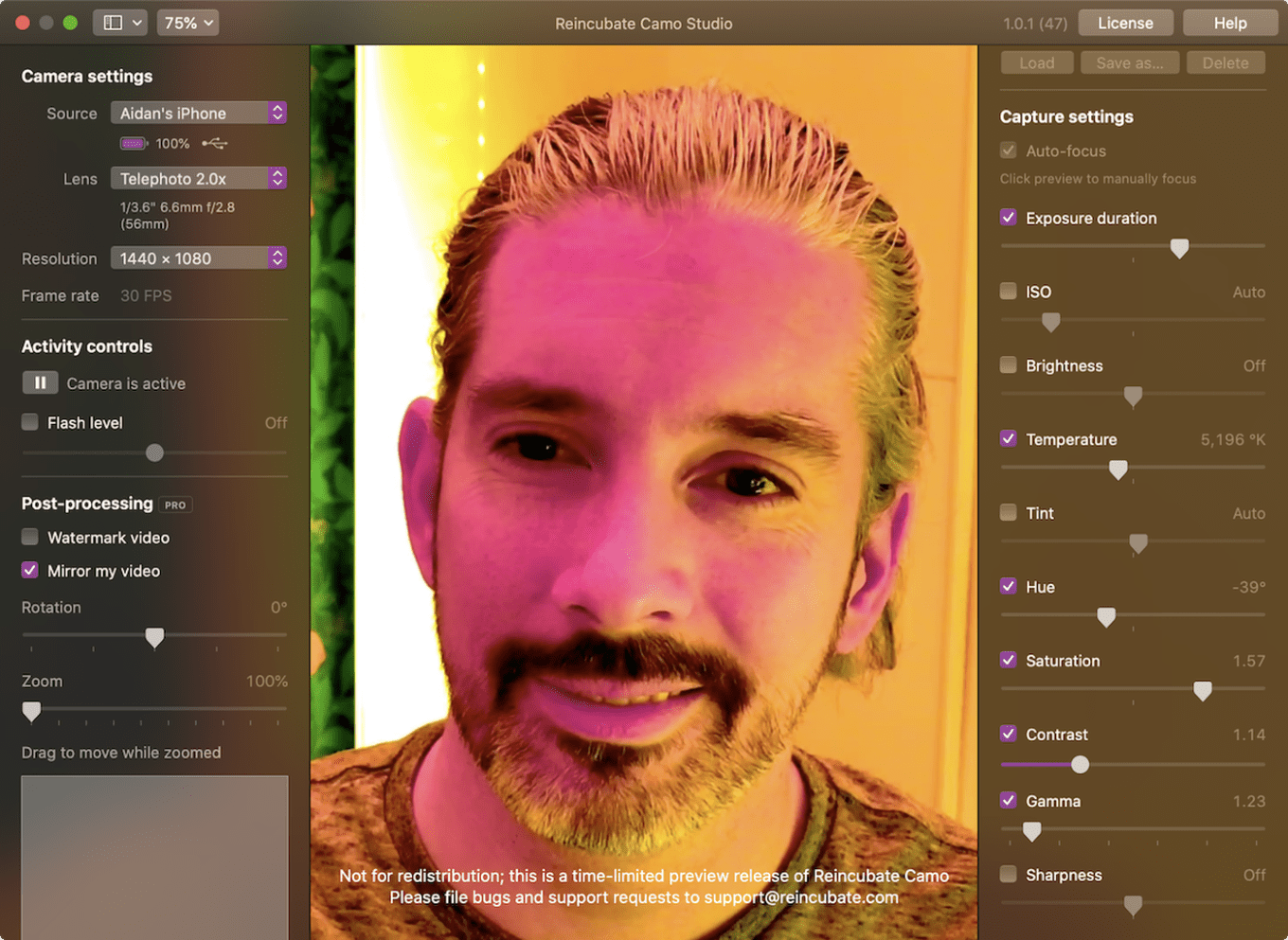Click the License button
1288x940 pixels.
click(1125, 23)
